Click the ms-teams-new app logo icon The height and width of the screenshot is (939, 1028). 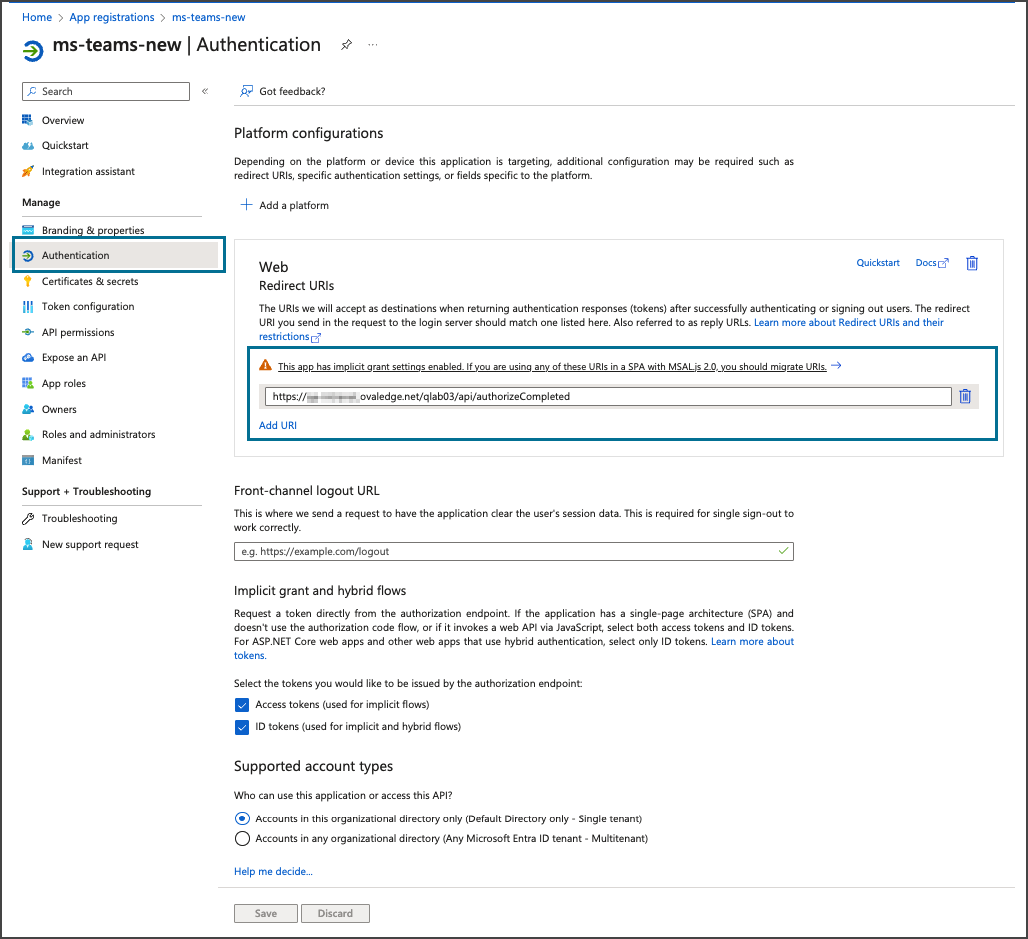32,50
